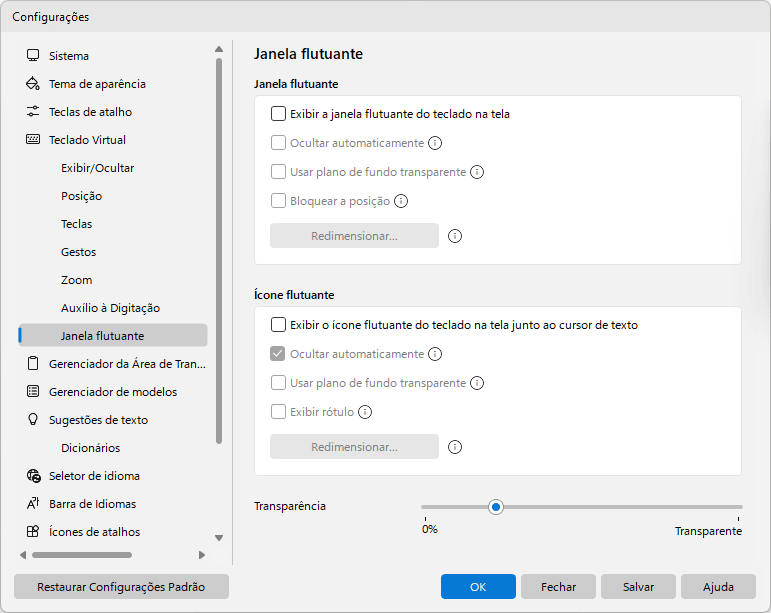Check Bloquear a posição checkbox
Viewport: 771px width, 613px height.
tap(278, 201)
